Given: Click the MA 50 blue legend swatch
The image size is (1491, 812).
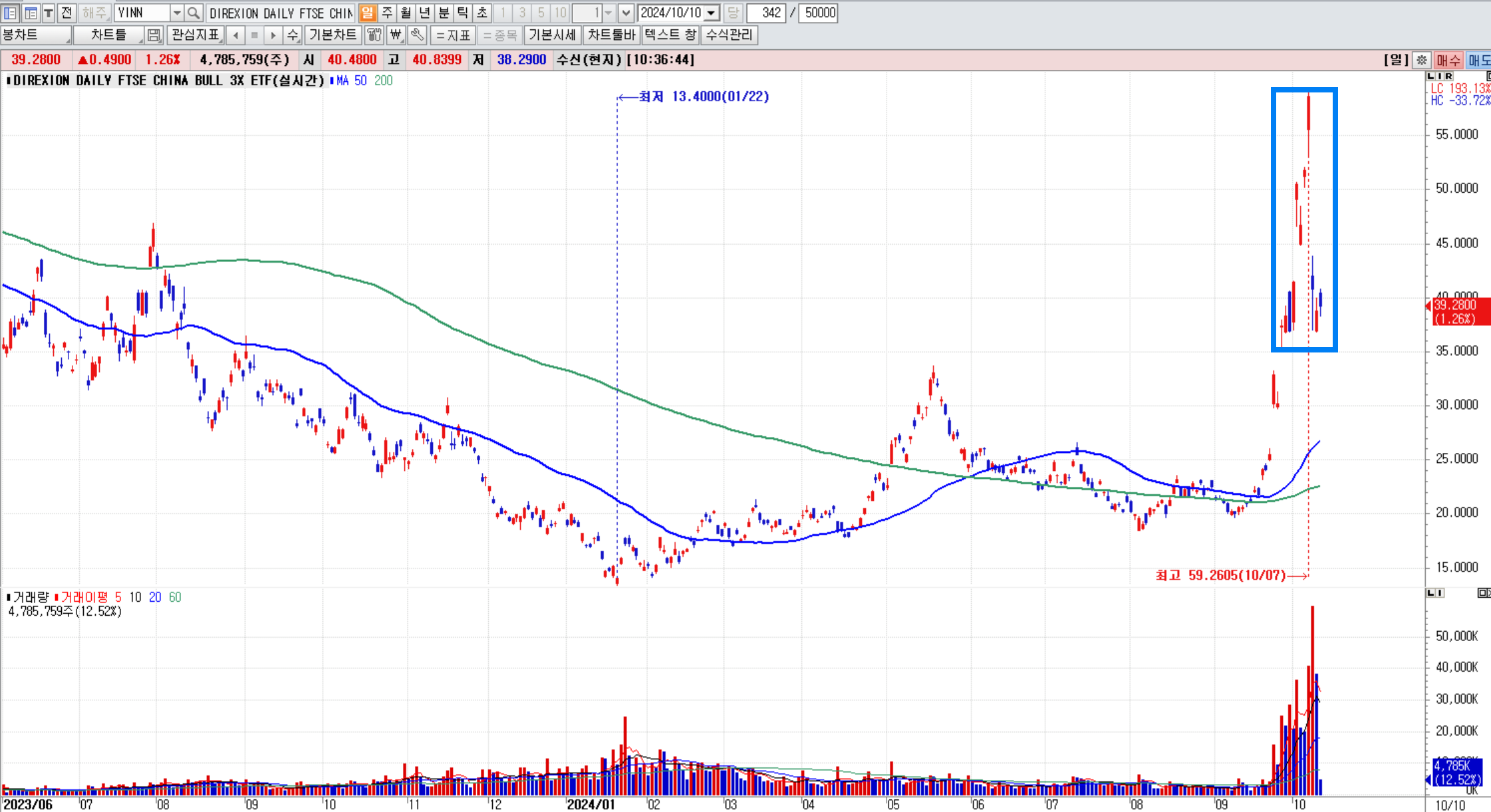Looking at the screenshot, I should point(332,80).
